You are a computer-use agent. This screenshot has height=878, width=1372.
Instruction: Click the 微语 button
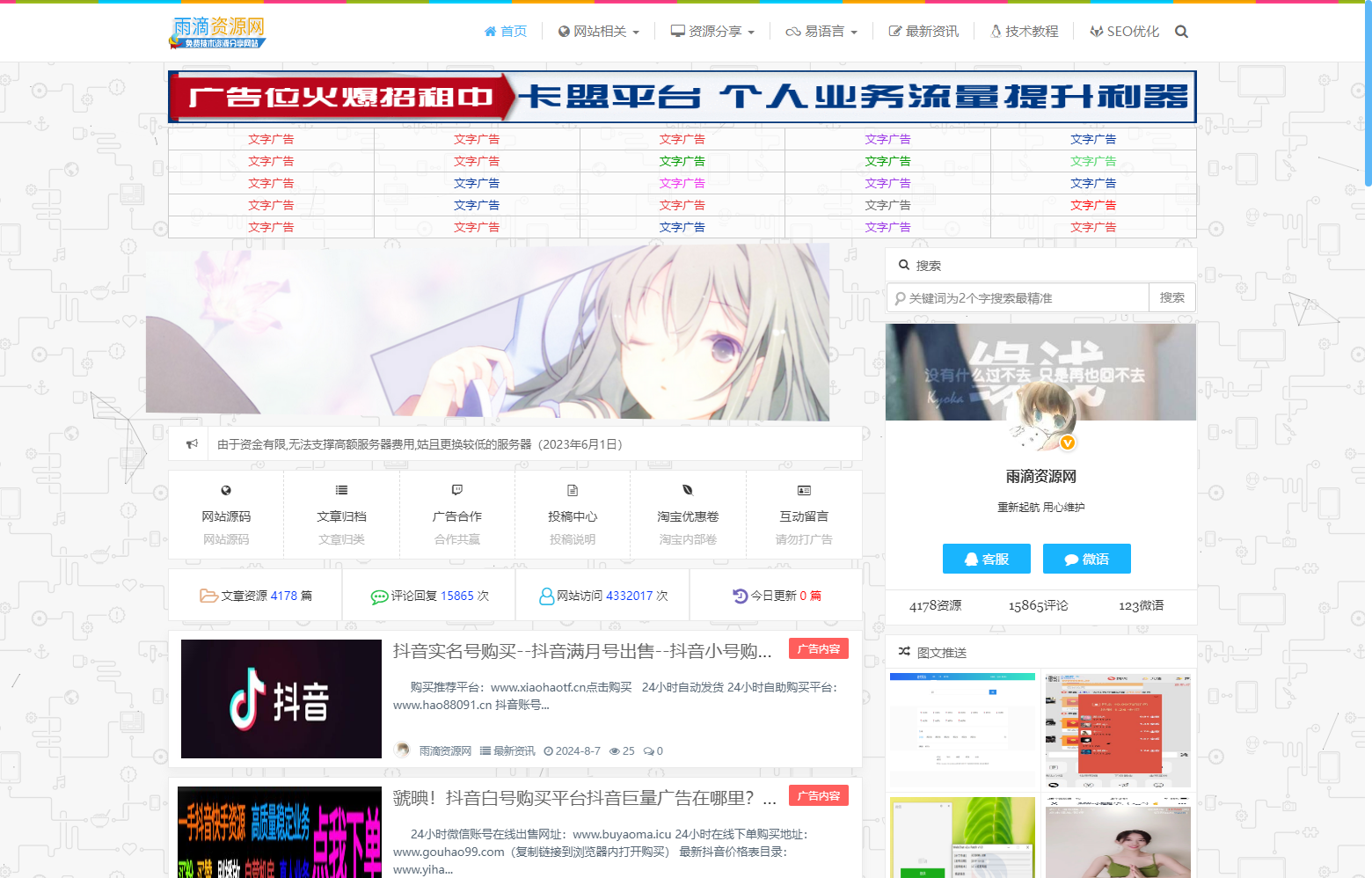point(1087,559)
